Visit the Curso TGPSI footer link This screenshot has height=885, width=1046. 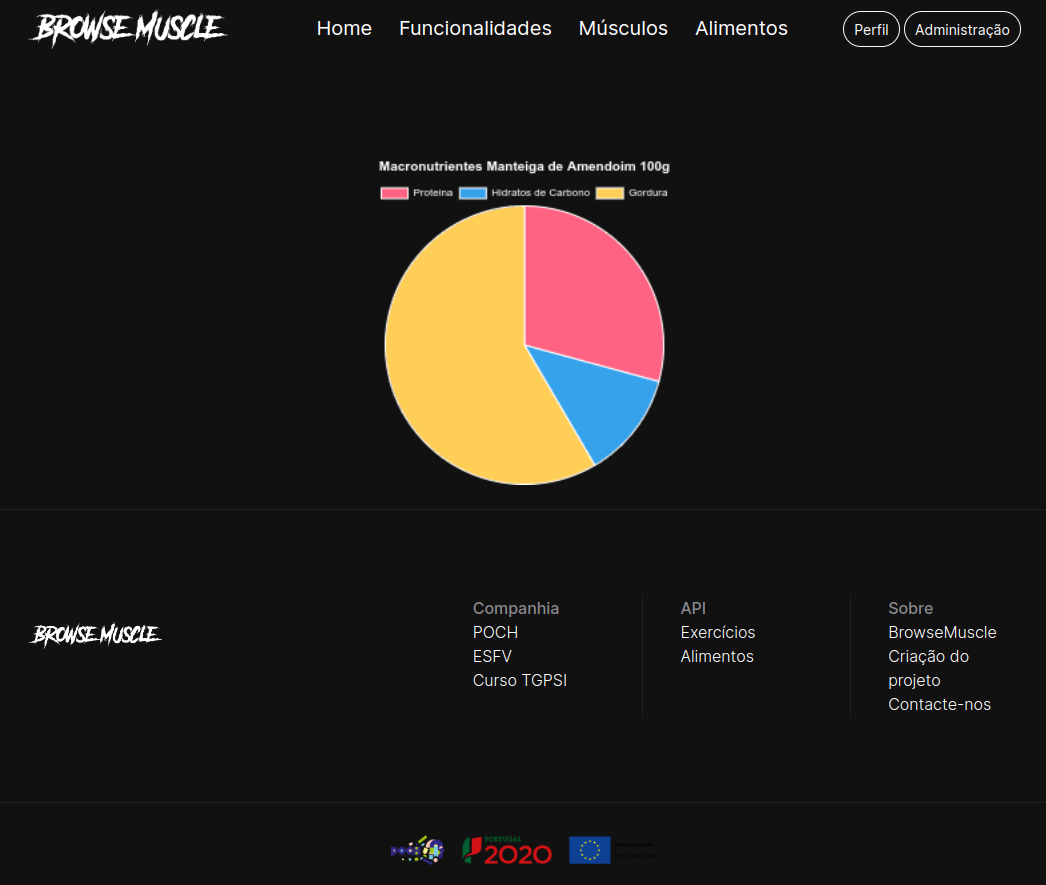pos(520,681)
